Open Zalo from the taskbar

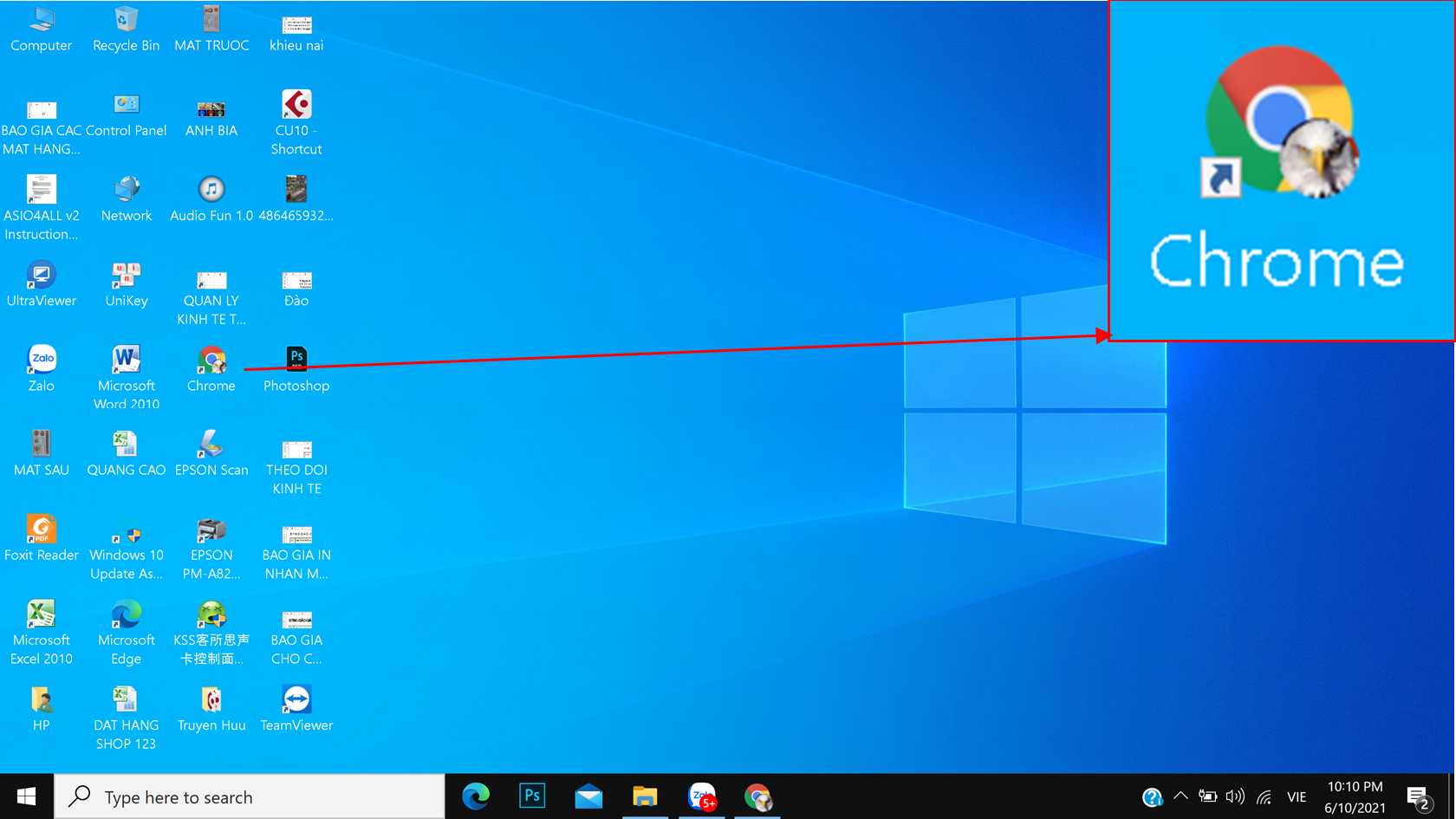702,796
